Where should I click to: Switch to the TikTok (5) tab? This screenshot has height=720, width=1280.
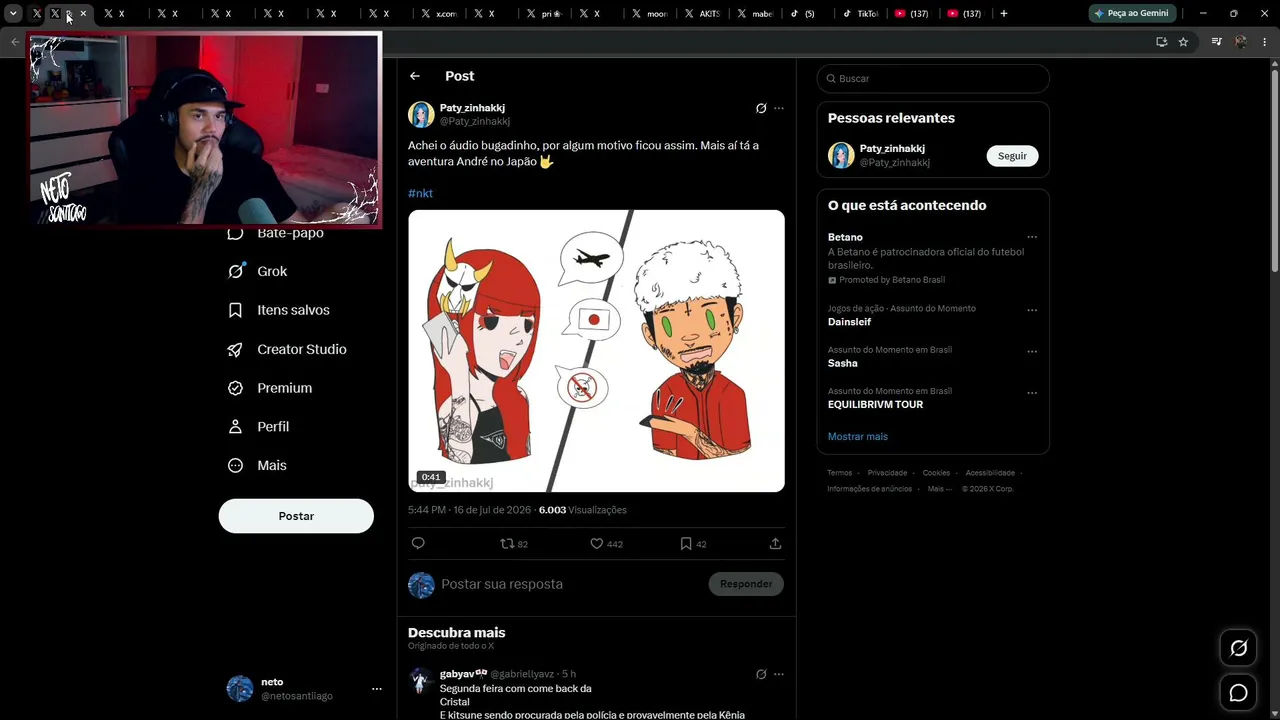point(807,14)
